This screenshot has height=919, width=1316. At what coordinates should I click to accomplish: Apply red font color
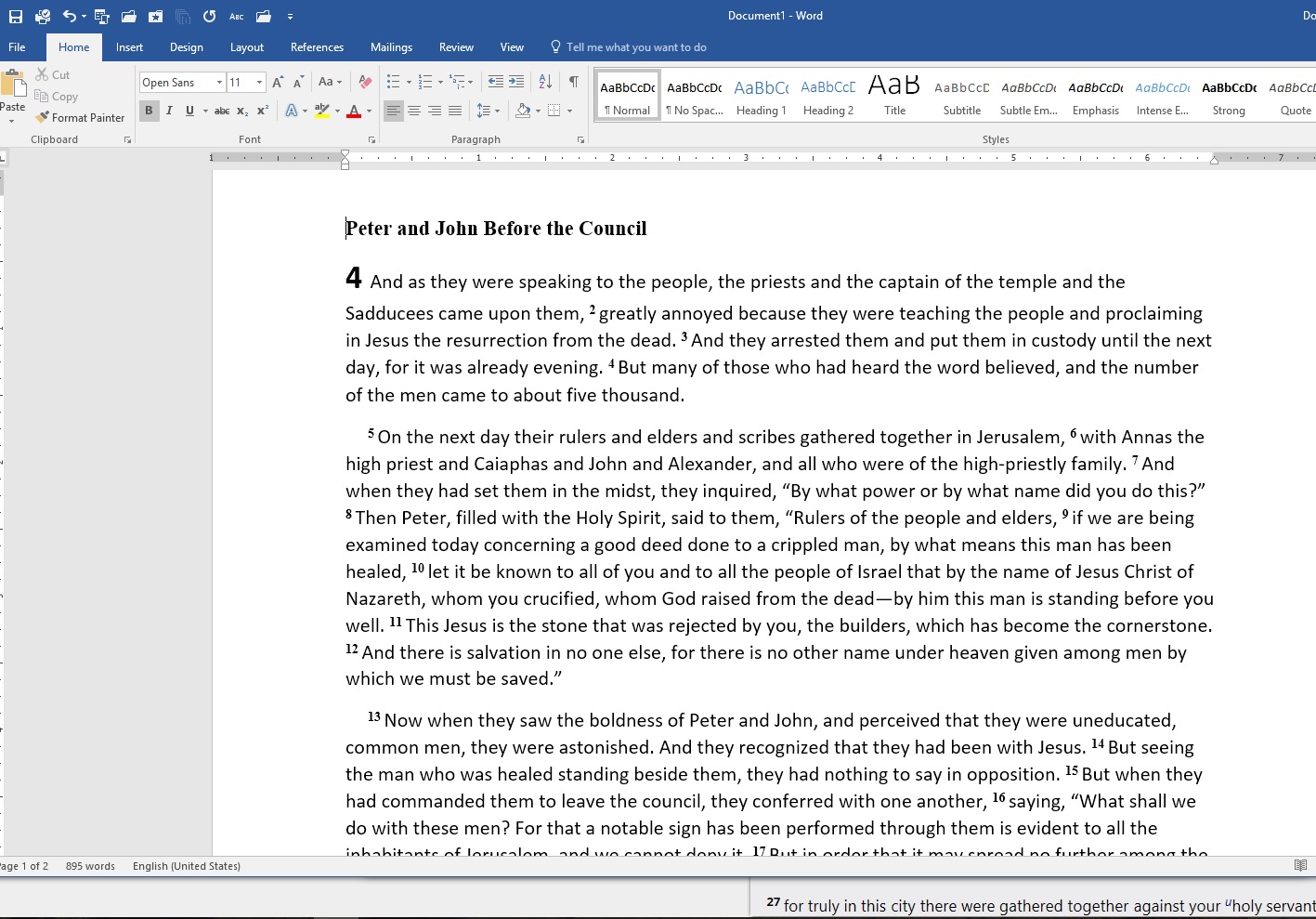pos(354,111)
